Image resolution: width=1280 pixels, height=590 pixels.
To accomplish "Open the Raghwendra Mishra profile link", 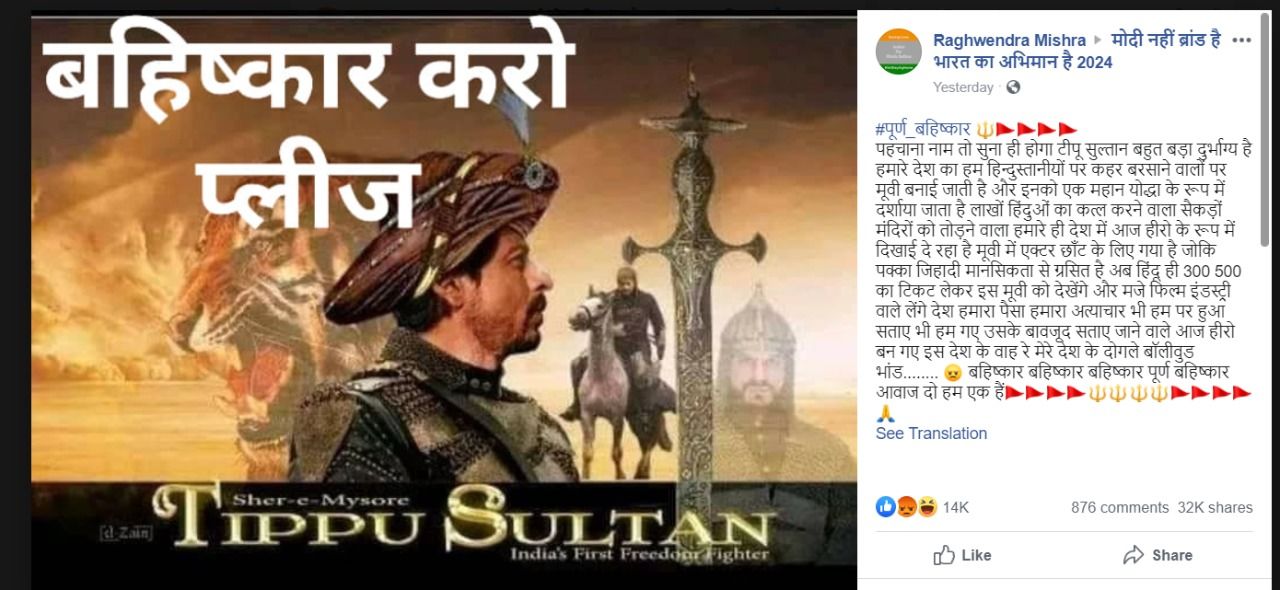I will [1008, 40].
